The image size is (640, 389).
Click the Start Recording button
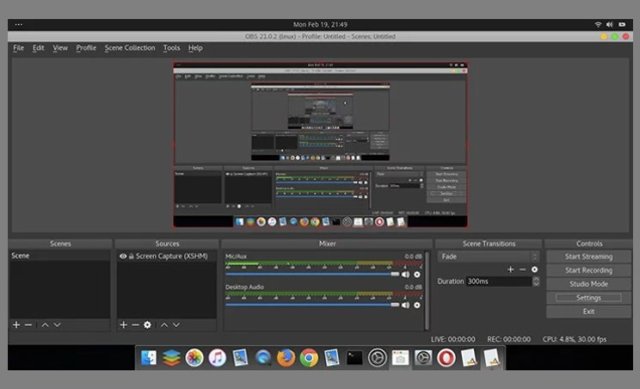589,270
